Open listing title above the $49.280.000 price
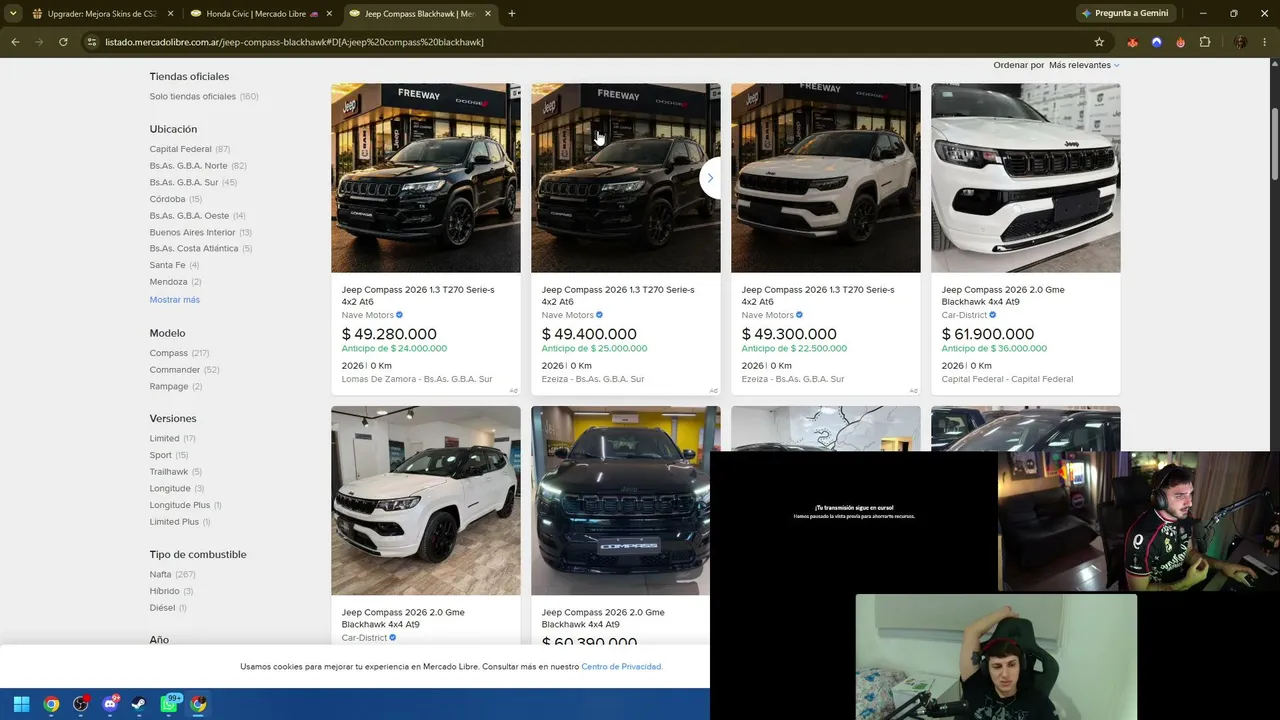This screenshot has width=1280, height=720. tap(418, 296)
